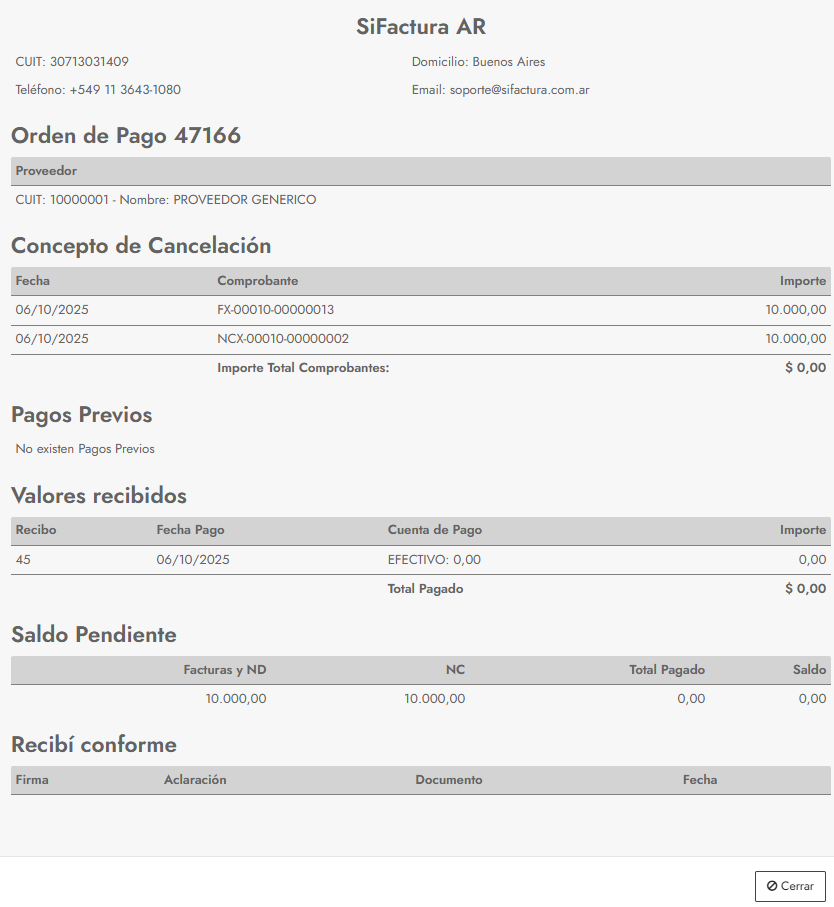Click the Cuenta de Pago column header
The width and height of the screenshot is (834, 907).
tap(434, 530)
